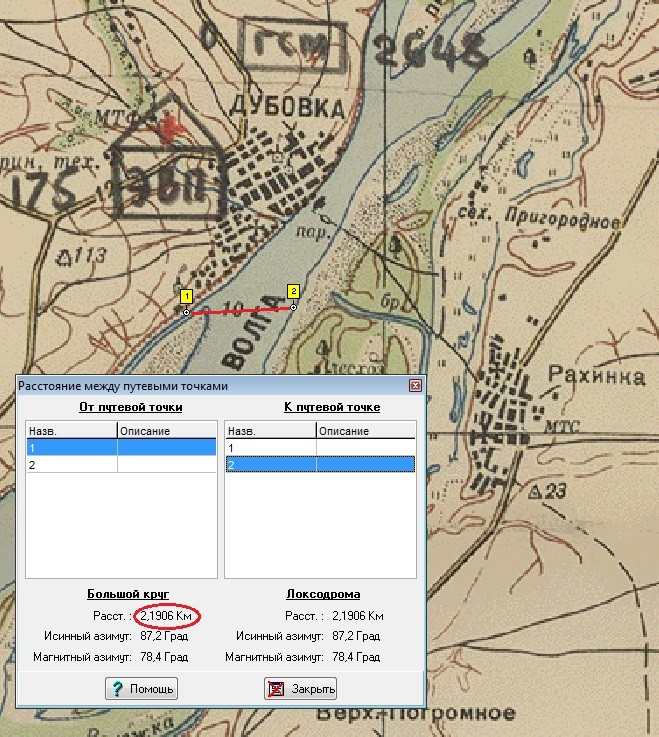This screenshot has height=737, width=659.
Task: Click Большой круг true azimuth 87,2 Град
Action: pos(164,636)
